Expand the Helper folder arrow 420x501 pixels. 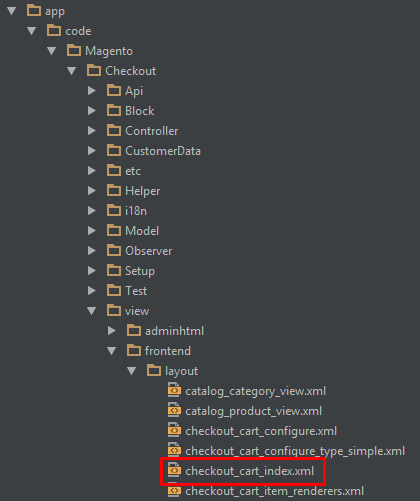click(x=92, y=191)
